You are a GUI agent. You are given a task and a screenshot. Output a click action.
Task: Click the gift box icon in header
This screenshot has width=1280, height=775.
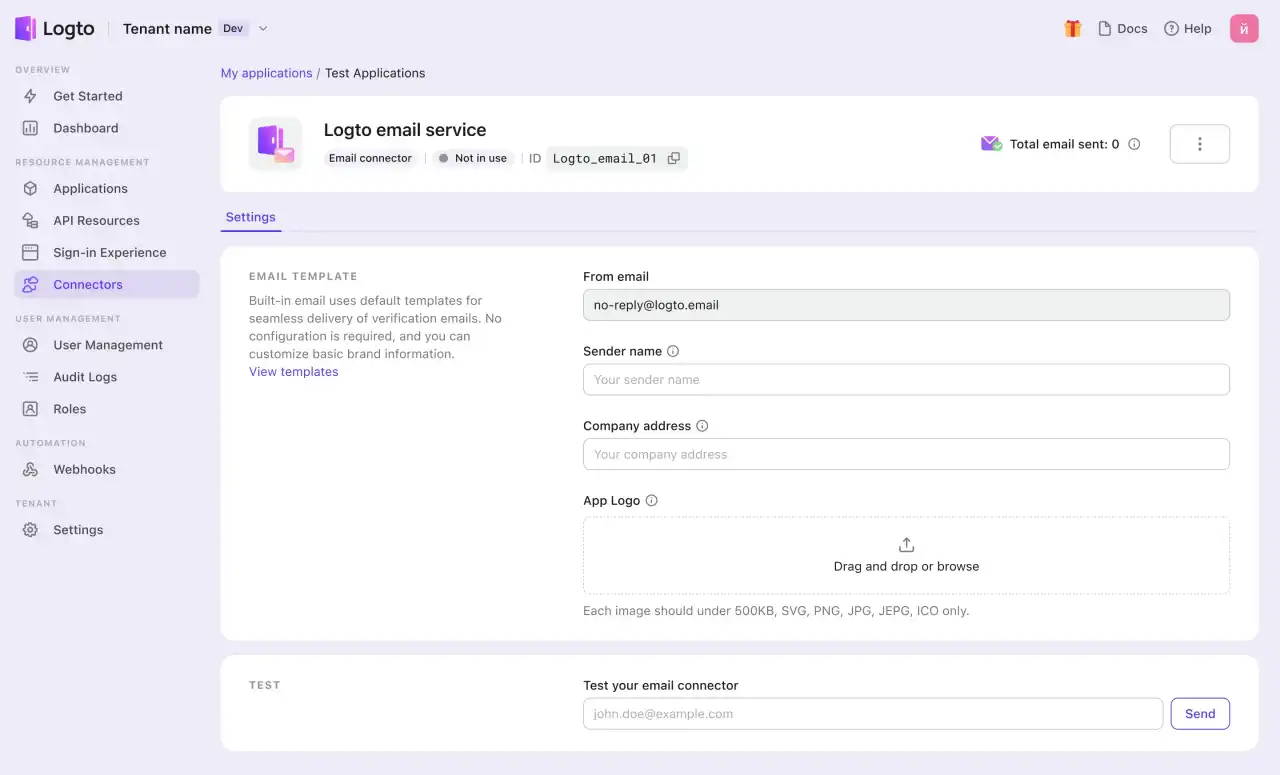click(1072, 29)
